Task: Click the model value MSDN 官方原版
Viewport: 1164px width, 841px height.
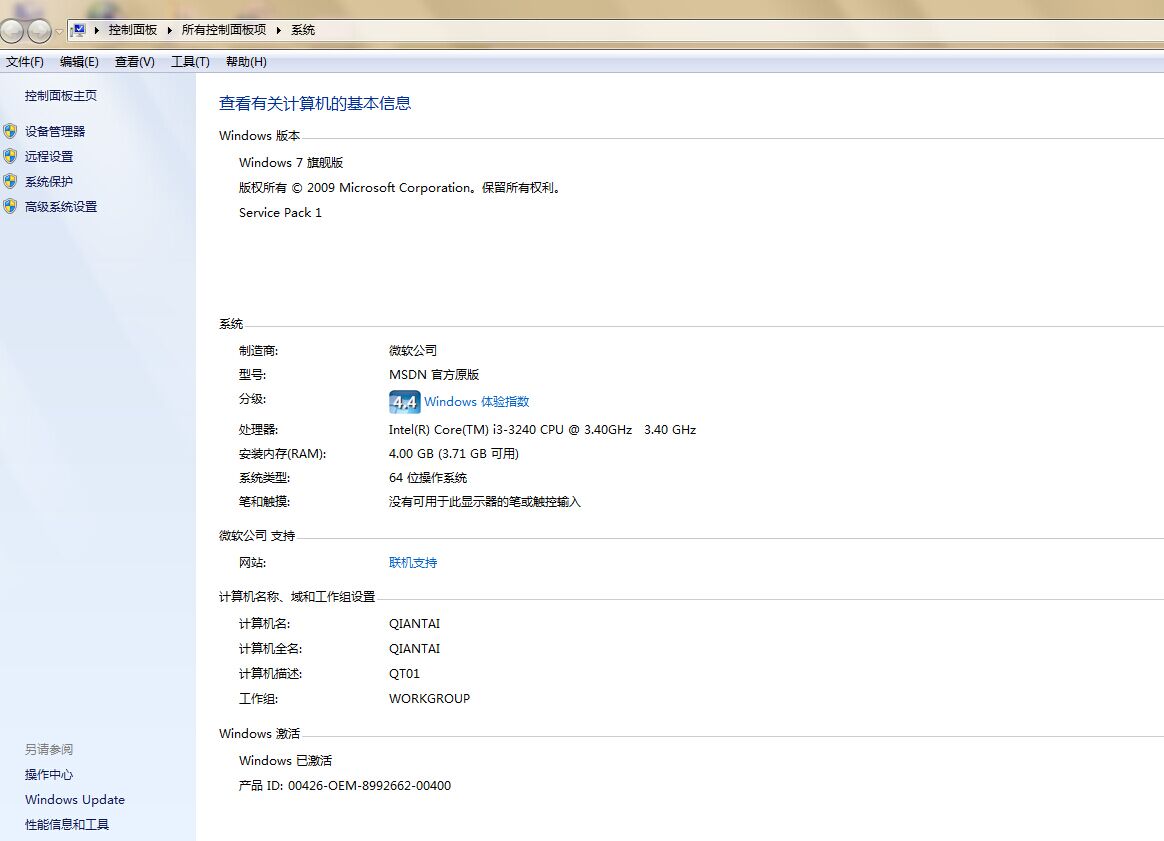Action: (434, 375)
